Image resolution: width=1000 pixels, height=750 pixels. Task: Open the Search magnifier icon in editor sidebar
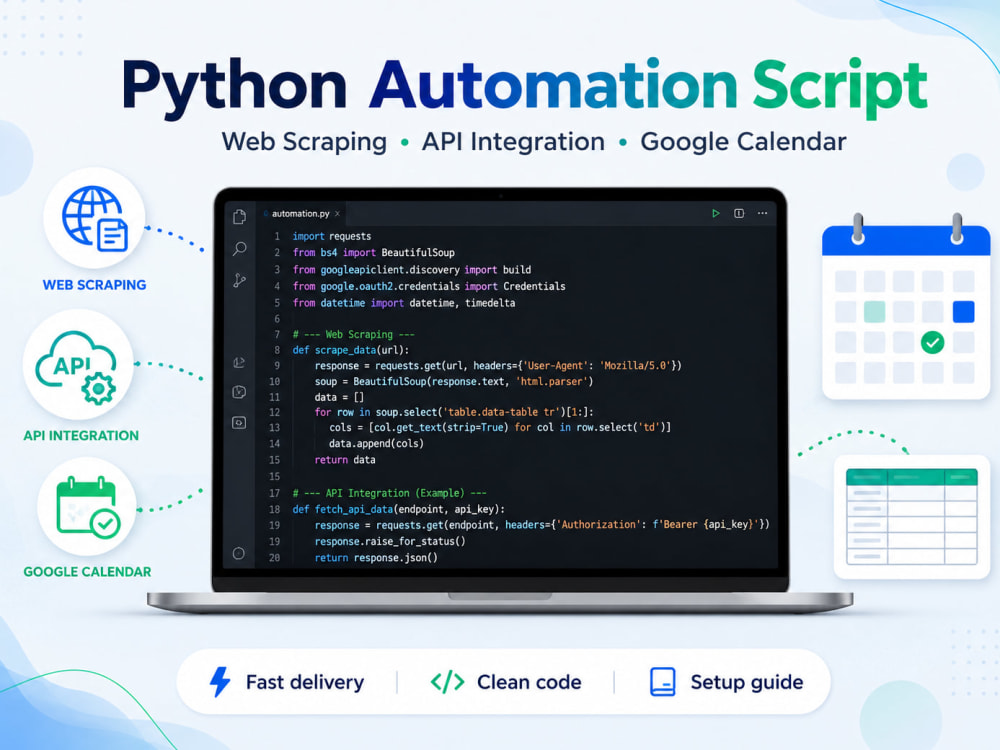239,248
